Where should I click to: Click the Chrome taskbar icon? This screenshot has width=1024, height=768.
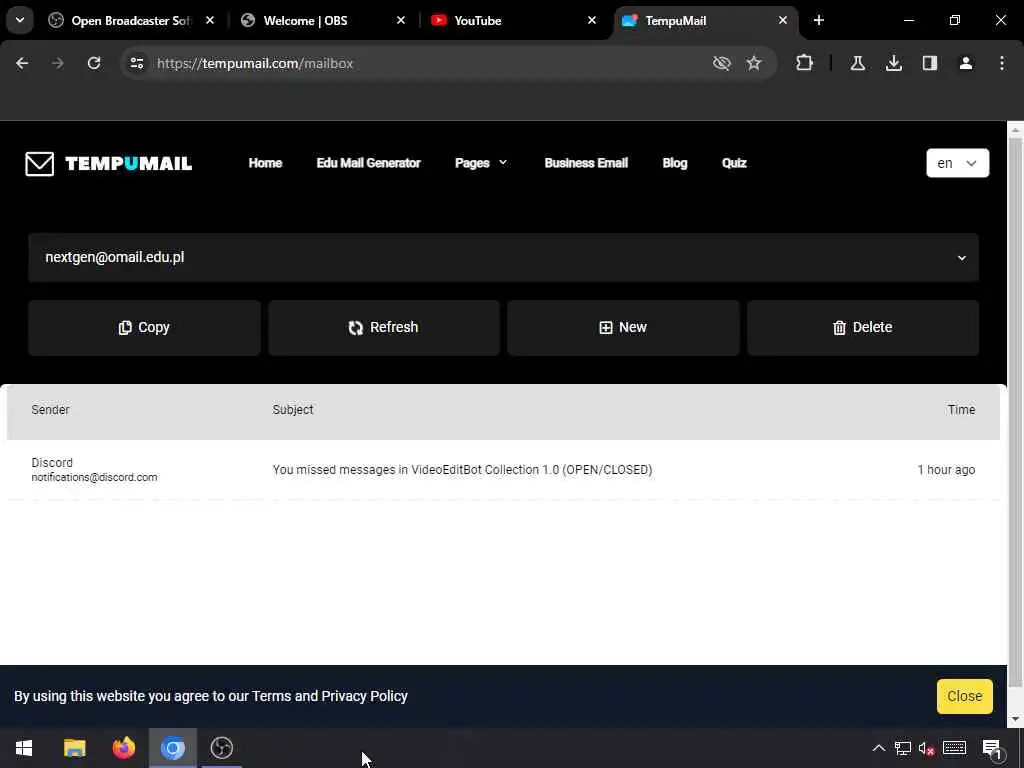pos(173,748)
